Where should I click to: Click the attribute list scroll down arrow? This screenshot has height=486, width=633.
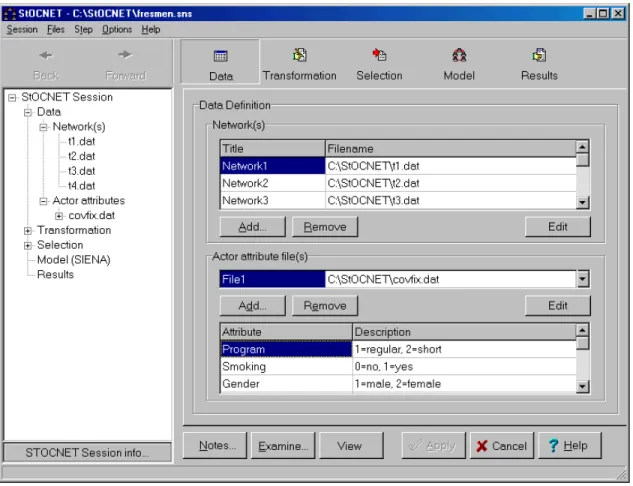point(582,386)
